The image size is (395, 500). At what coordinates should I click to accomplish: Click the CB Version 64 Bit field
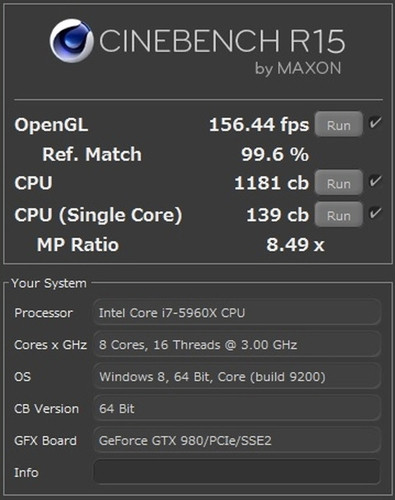237,408
